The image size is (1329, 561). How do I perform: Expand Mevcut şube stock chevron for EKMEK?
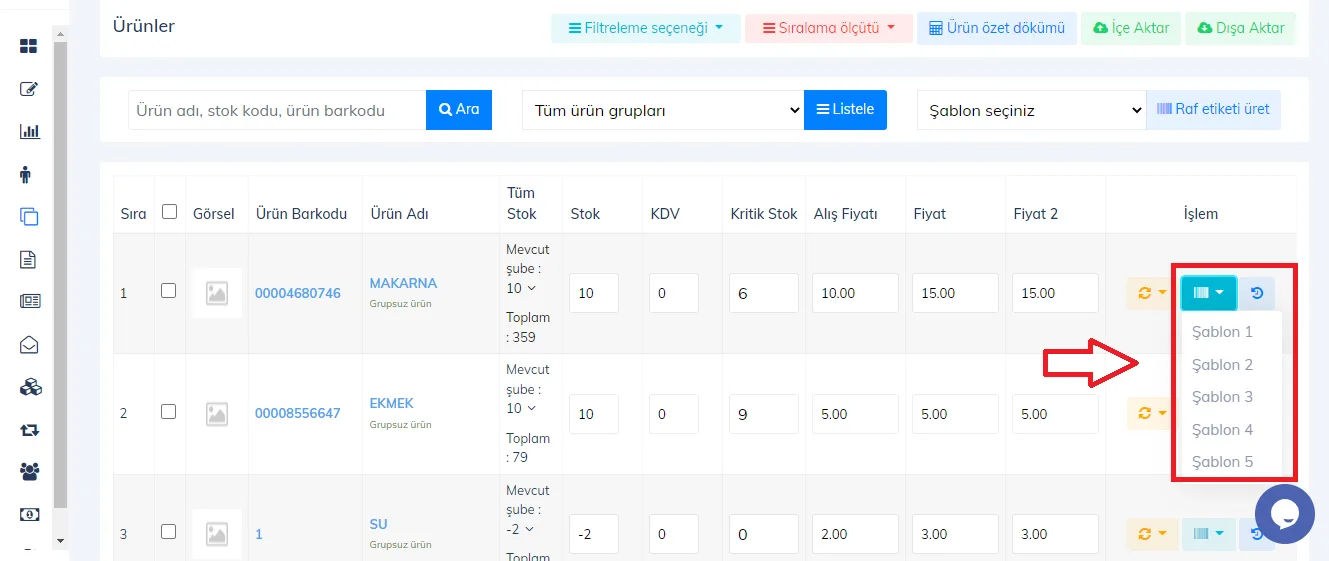click(531, 408)
